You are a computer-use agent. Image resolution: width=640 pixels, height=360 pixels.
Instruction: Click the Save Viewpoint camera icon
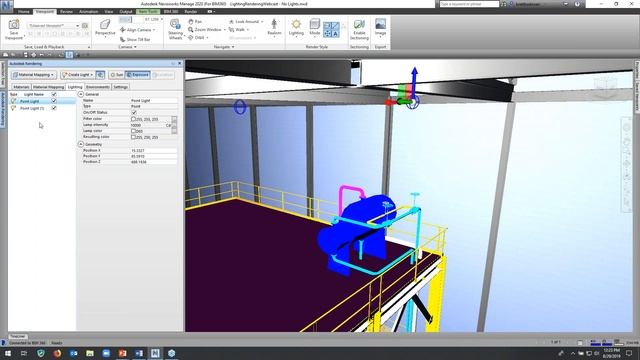(14, 24)
